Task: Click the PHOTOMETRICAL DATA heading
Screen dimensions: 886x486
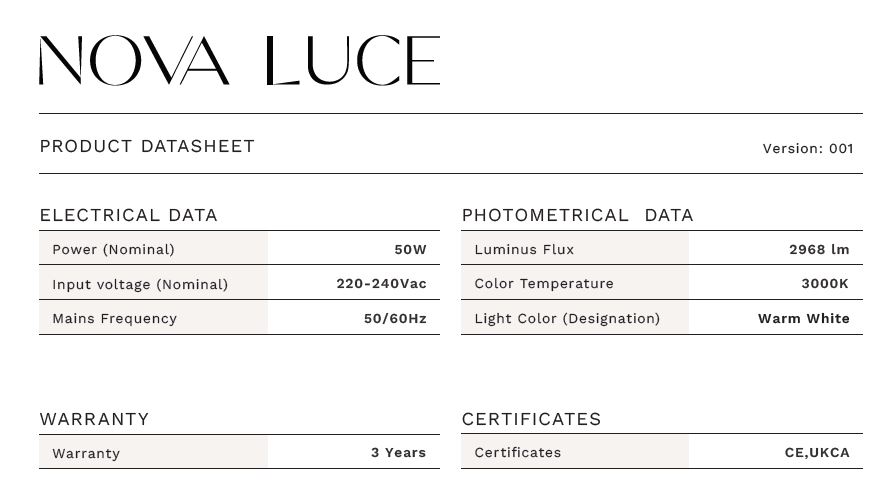Action: click(577, 215)
